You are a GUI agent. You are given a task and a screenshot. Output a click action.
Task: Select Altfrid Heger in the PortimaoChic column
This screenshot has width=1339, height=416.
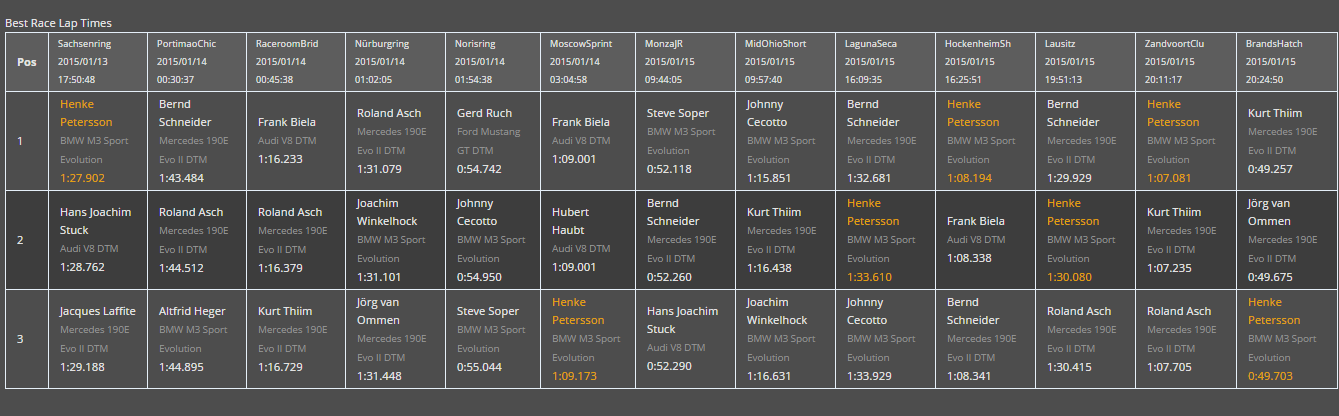191,311
